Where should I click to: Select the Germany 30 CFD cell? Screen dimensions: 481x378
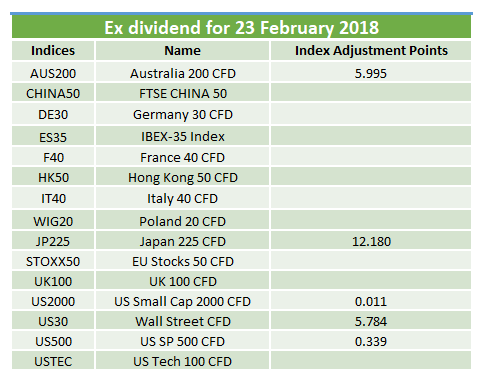[x=182, y=114]
